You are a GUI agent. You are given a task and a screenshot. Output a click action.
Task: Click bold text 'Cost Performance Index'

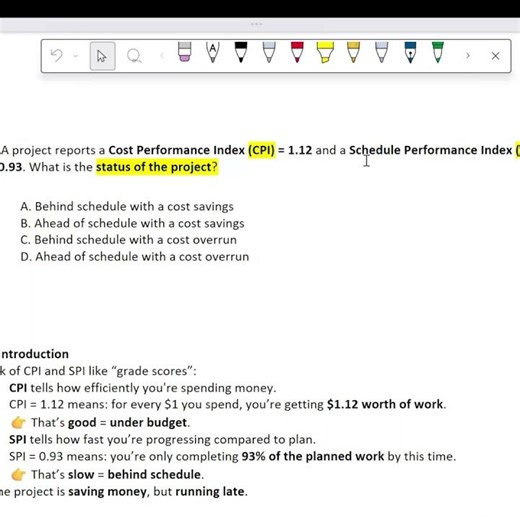pyautogui.click(x=177, y=150)
